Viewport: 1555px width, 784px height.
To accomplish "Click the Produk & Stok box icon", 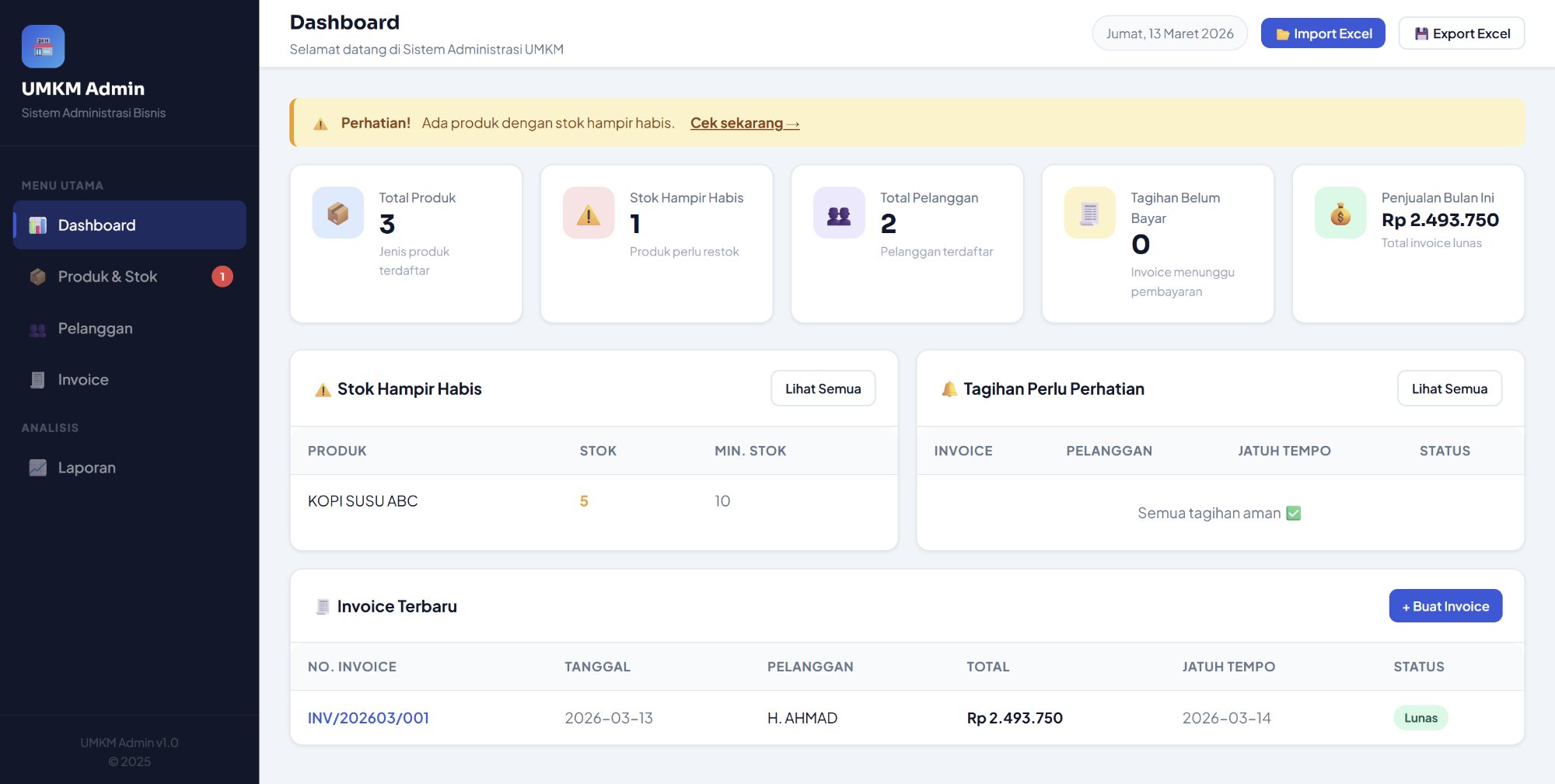I will coord(37,276).
